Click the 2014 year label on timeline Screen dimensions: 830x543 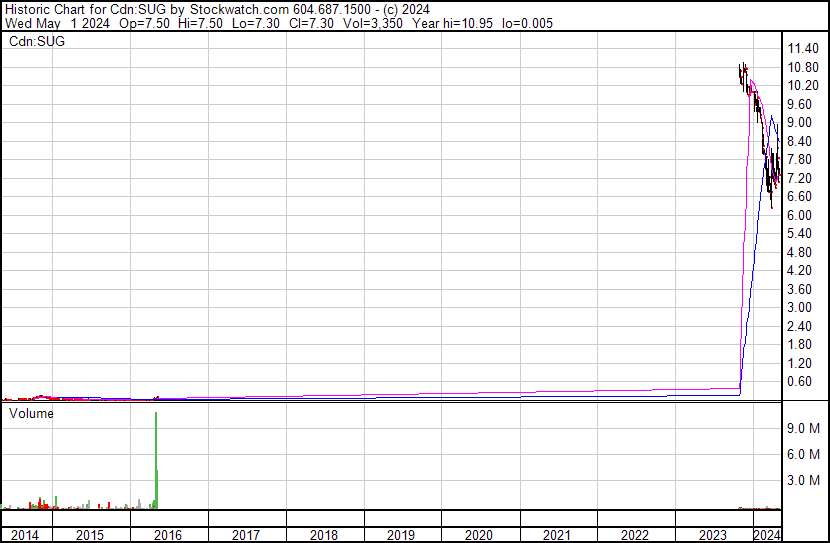25,535
